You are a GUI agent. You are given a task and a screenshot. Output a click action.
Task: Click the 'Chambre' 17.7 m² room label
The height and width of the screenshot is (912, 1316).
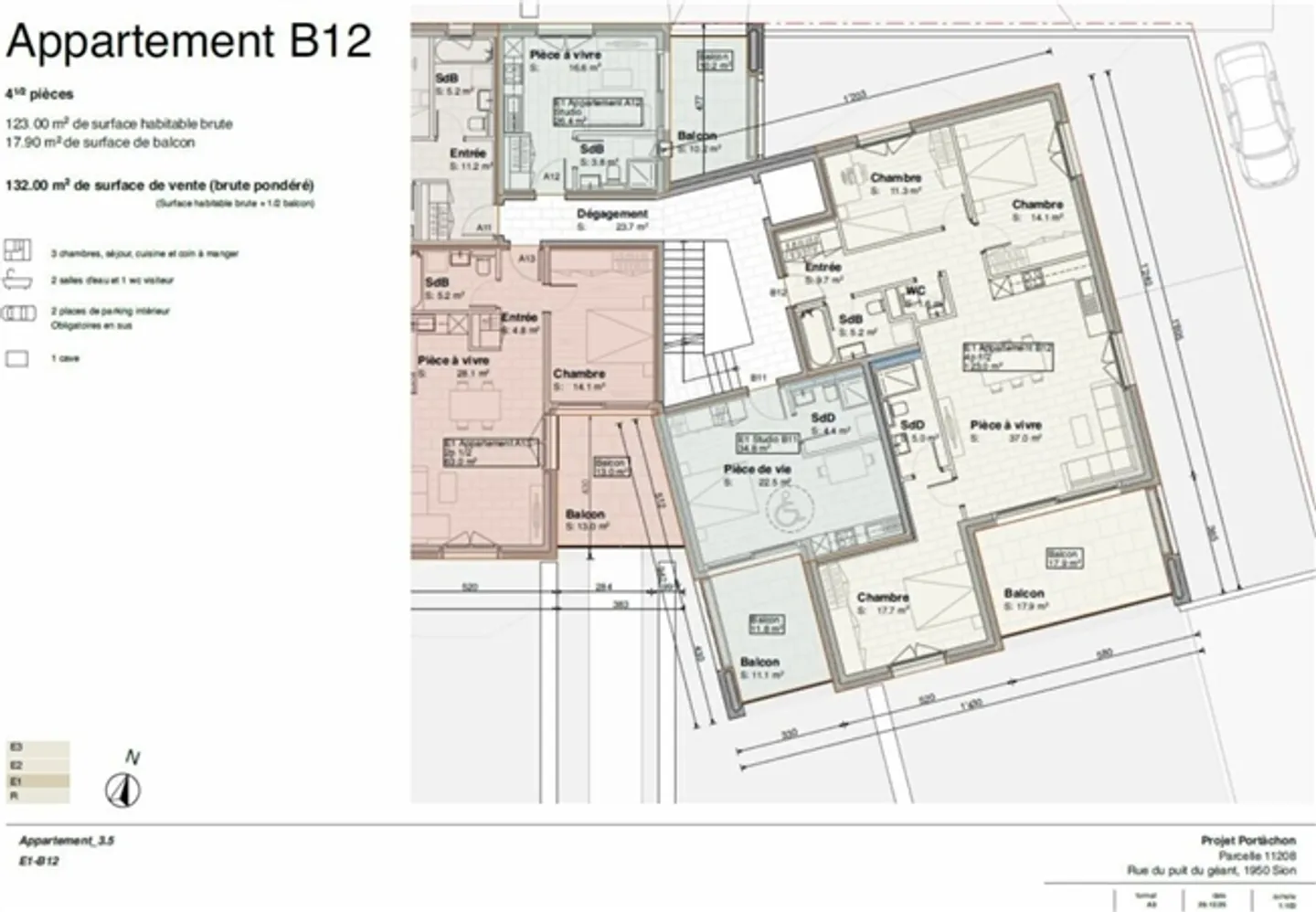pos(883,598)
